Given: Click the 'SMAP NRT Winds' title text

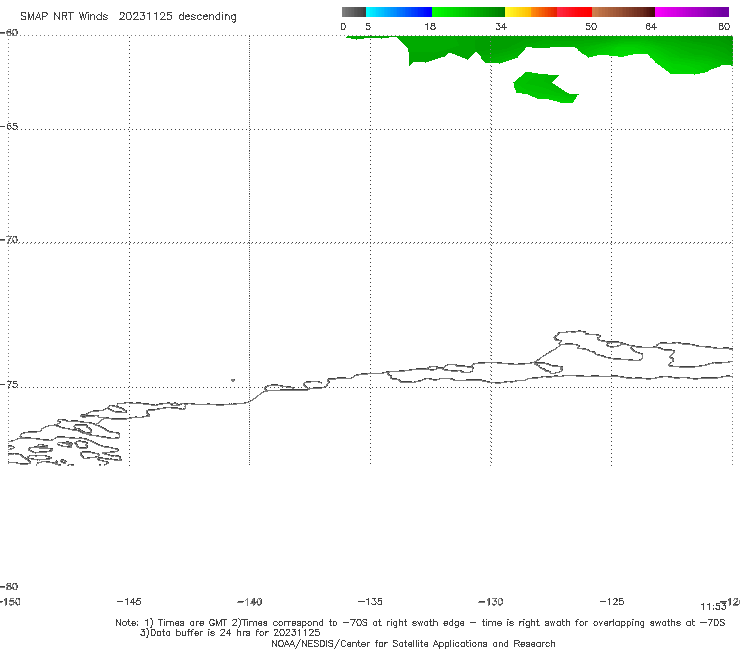Looking at the screenshot, I should 64,17.
